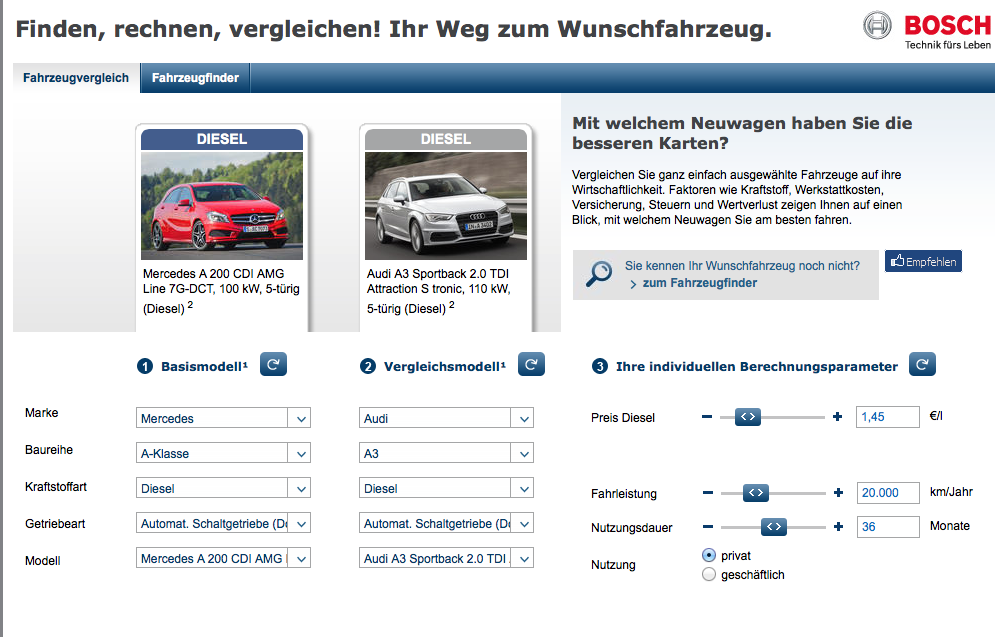Open the Baureihe dropdown showing A3
Viewport: 998px width, 637px height.
click(446, 453)
